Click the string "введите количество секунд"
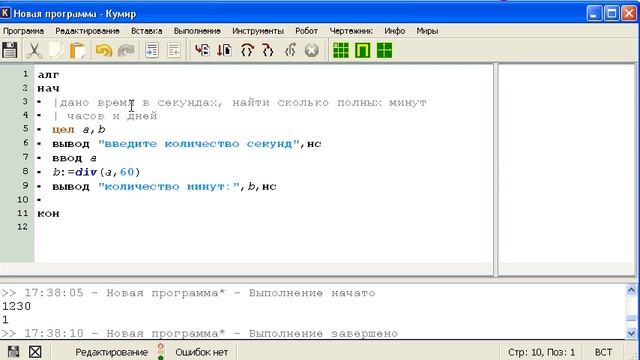The width and height of the screenshot is (640, 360). point(198,144)
